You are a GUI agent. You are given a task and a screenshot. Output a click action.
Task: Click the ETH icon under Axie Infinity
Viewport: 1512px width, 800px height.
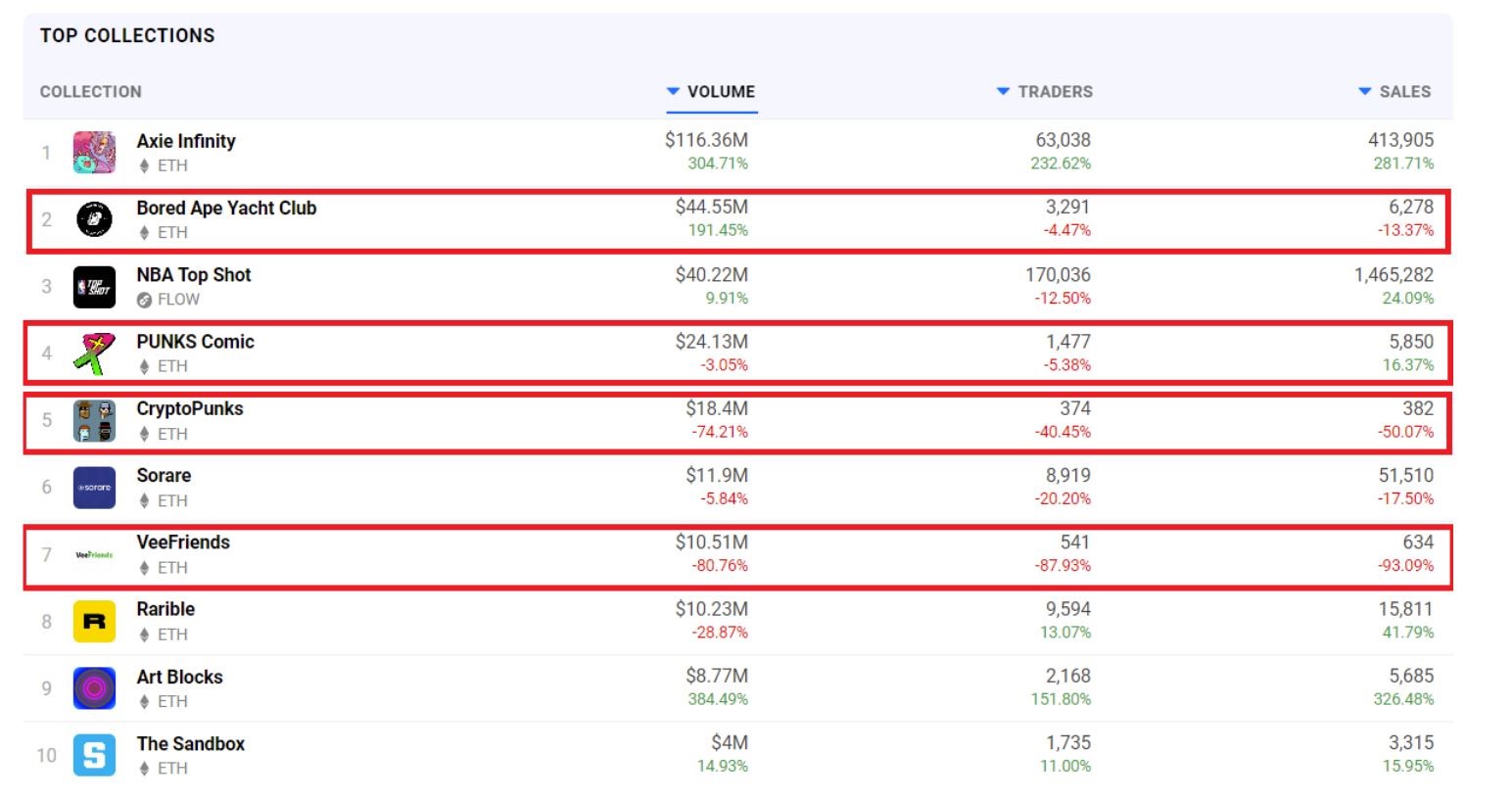tap(144, 165)
